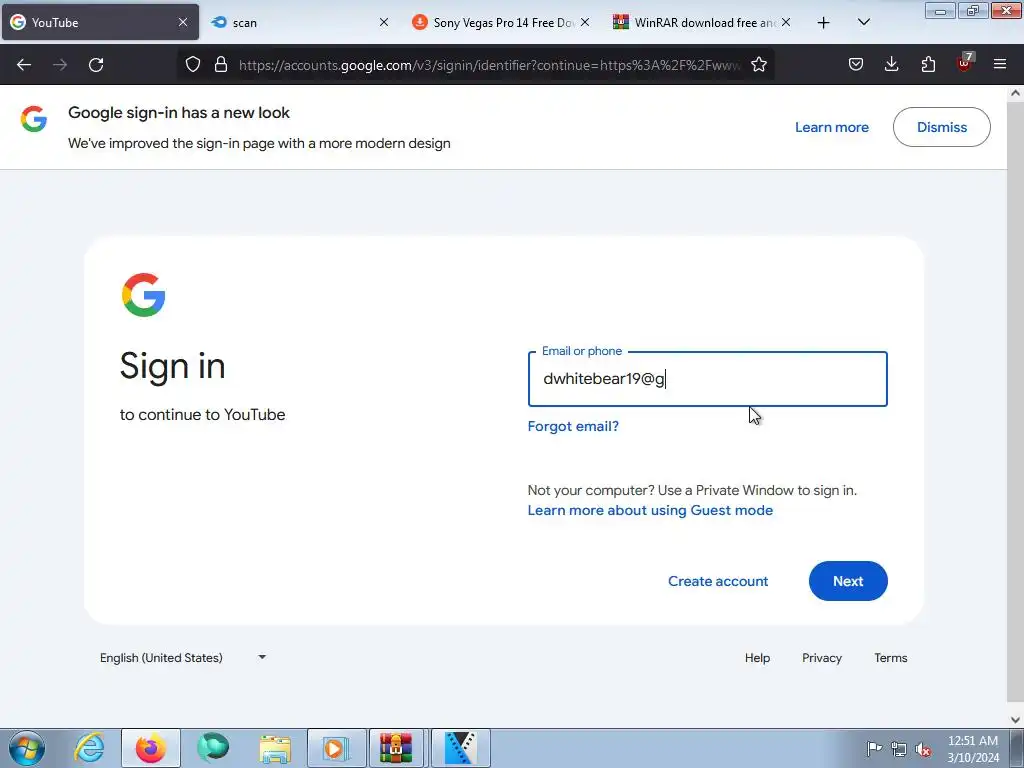Screen dimensions: 1024x768
Task: Open the Firefox hamburger menu
Action: [x=1000, y=65]
